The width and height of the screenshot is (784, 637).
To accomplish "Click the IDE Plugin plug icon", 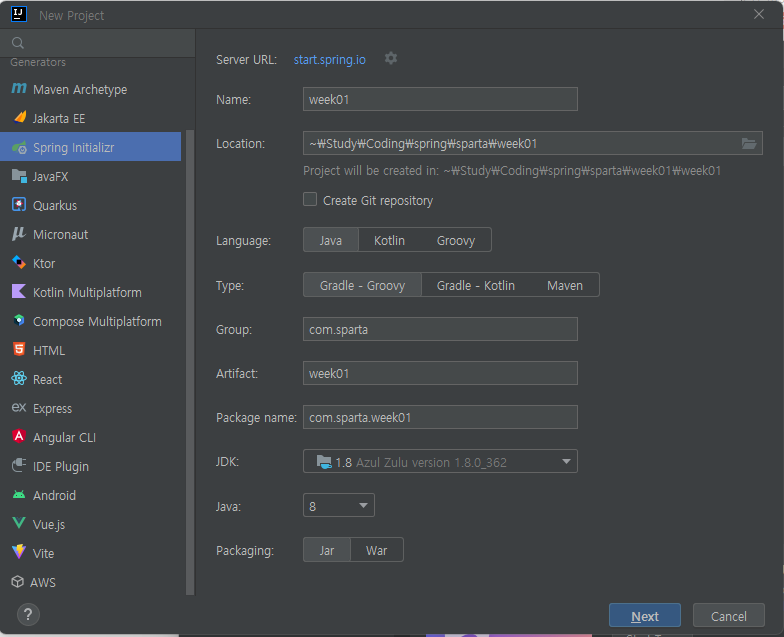I will coord(19,466).
